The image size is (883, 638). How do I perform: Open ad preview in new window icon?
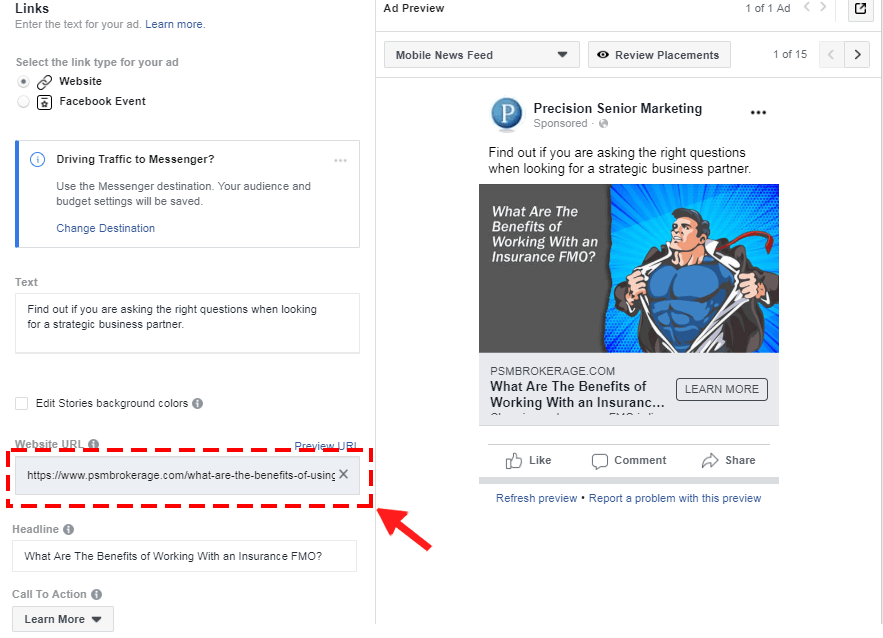click(860, 8)
